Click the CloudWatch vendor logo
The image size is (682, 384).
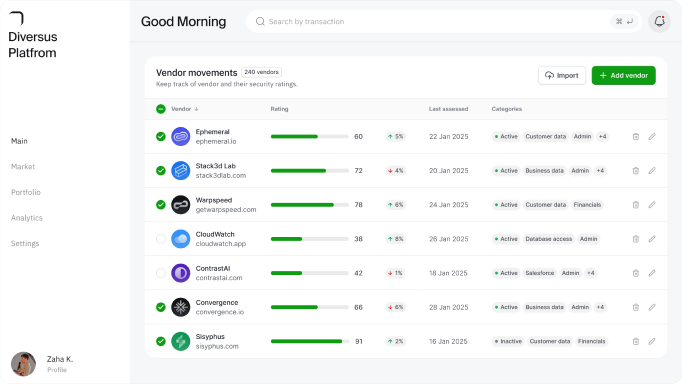[181, 239]
